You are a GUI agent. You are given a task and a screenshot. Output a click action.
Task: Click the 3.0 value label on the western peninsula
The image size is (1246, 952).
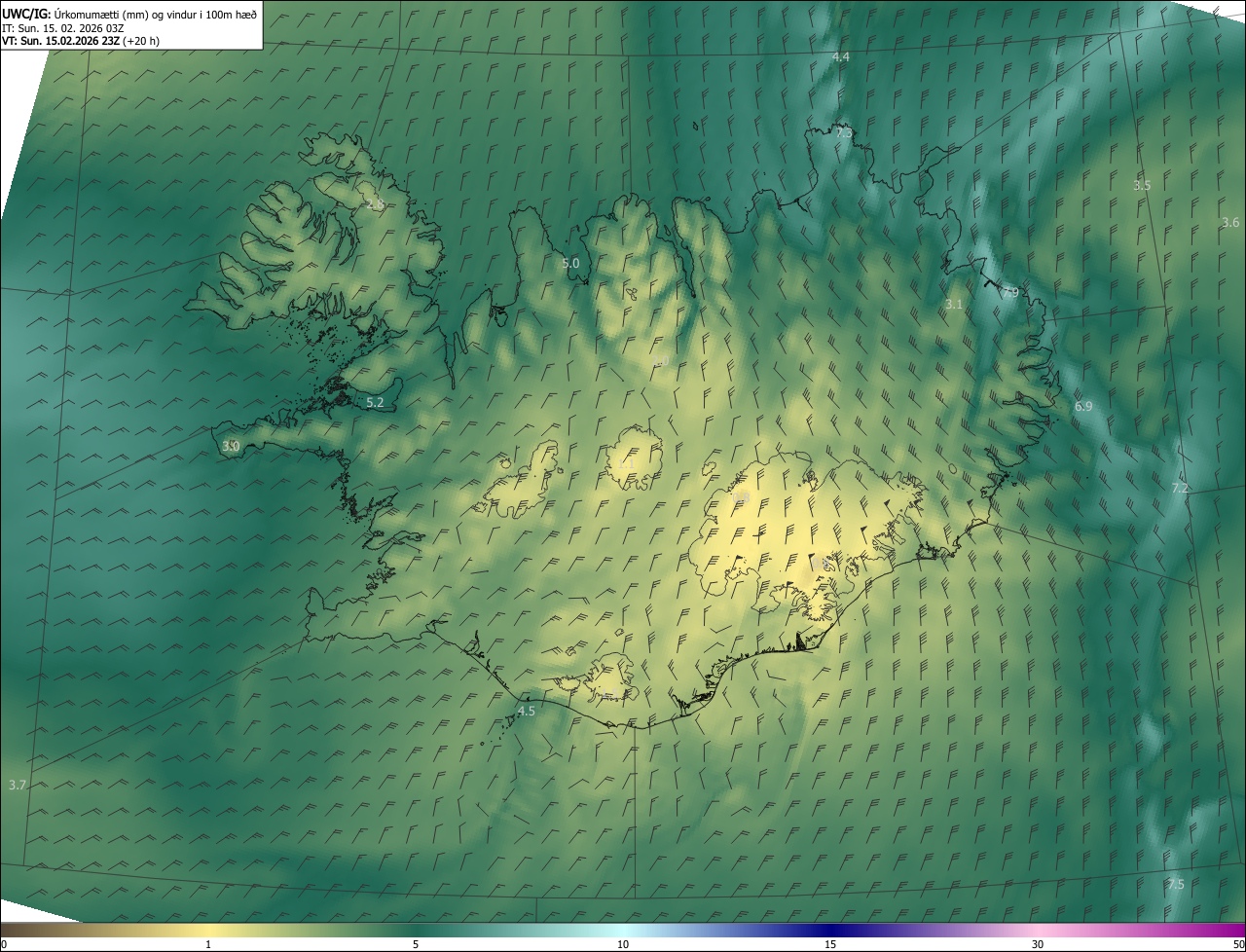tap(231, 447)
